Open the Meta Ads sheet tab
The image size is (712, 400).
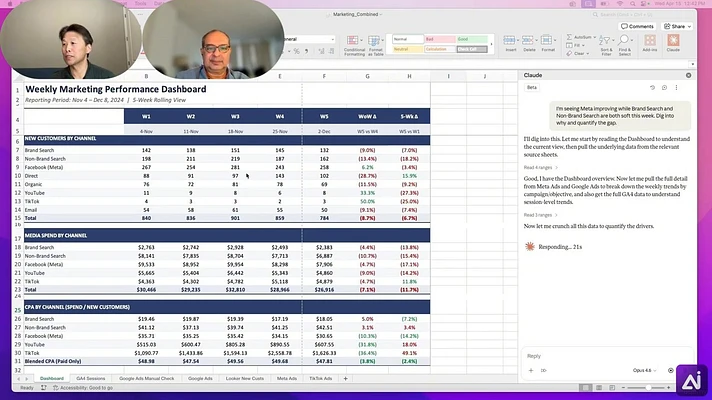[x=287, y=378]
